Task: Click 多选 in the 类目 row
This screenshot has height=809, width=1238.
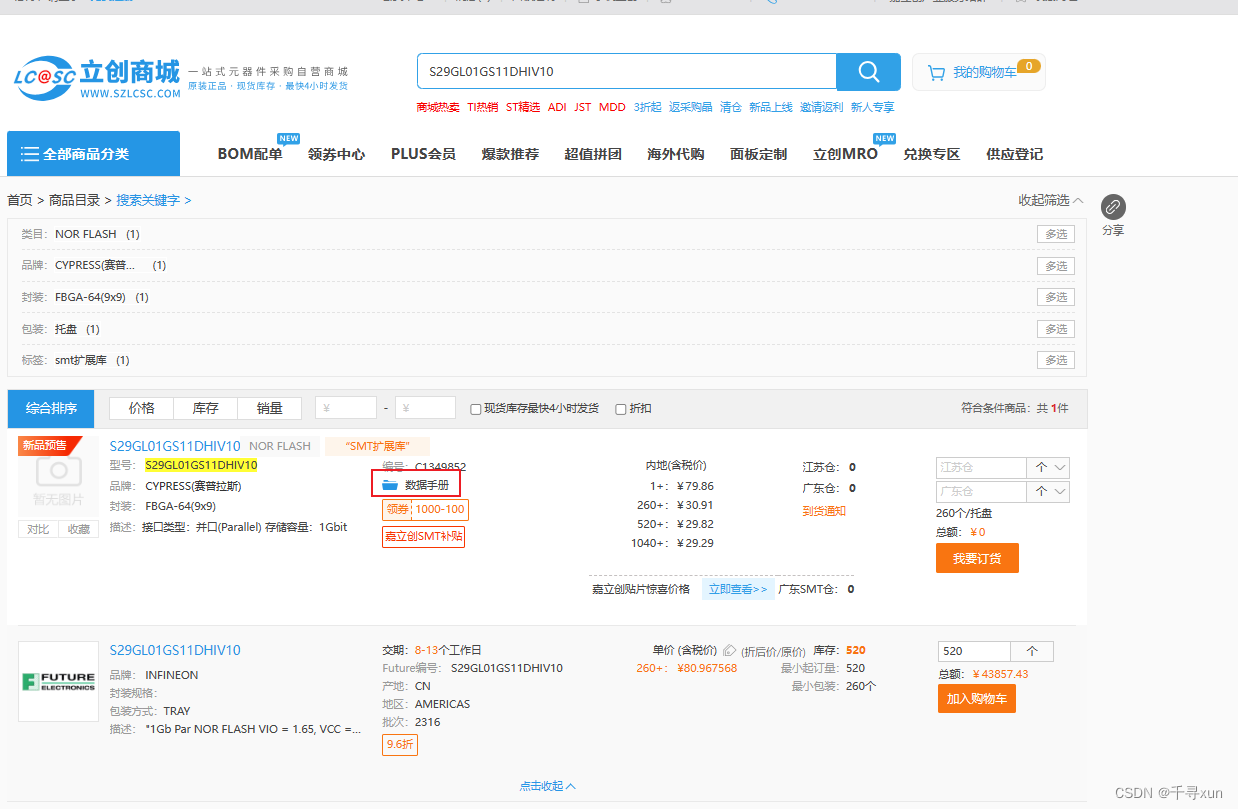Action: [x=1056, y=234]
